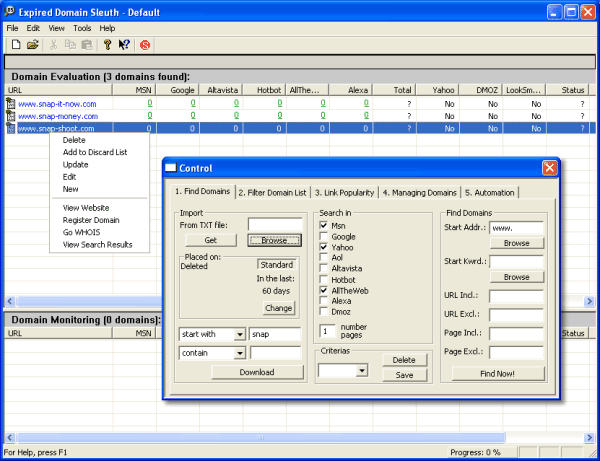The height and width of the screenshot is (461, 600).
Task: Open the 'start with' dropdown
Action: [240, 334]
